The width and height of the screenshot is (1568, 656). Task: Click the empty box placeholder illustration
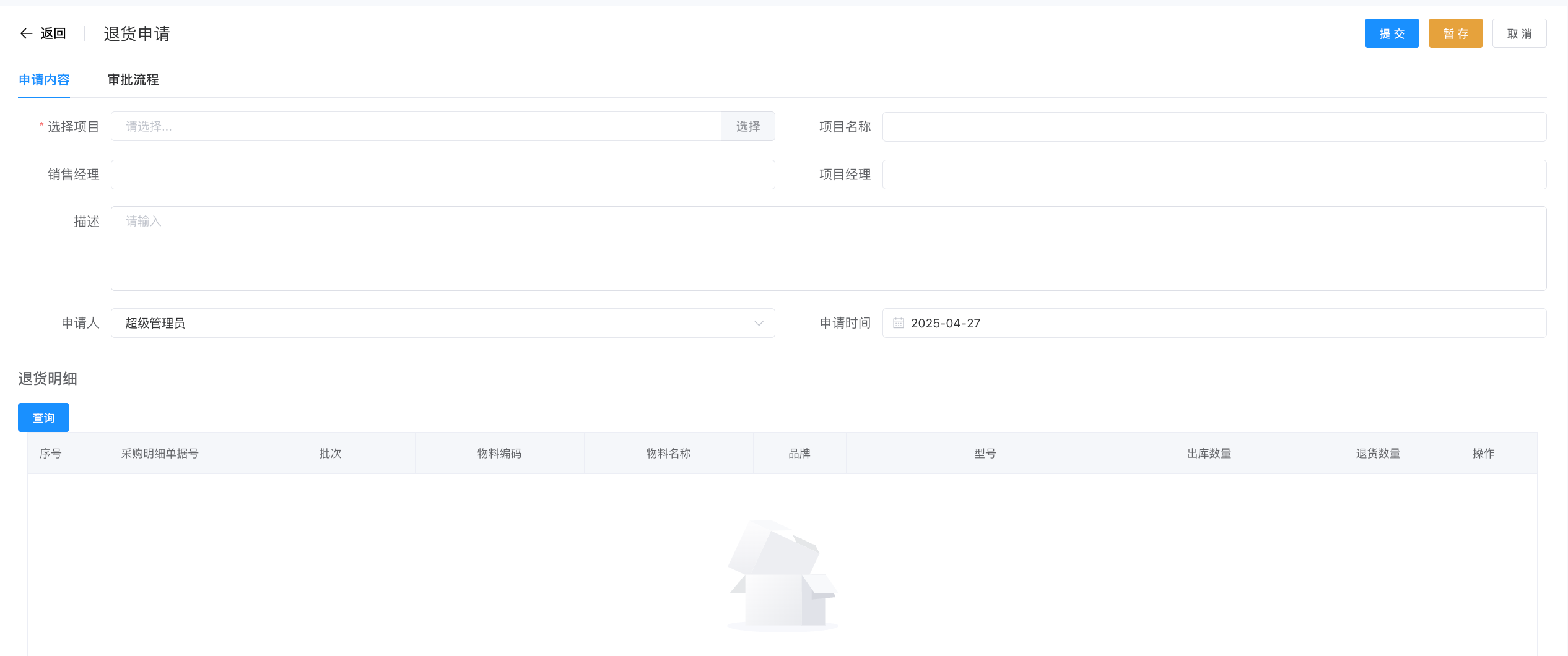pyautogui.click(x=782, y=576)
